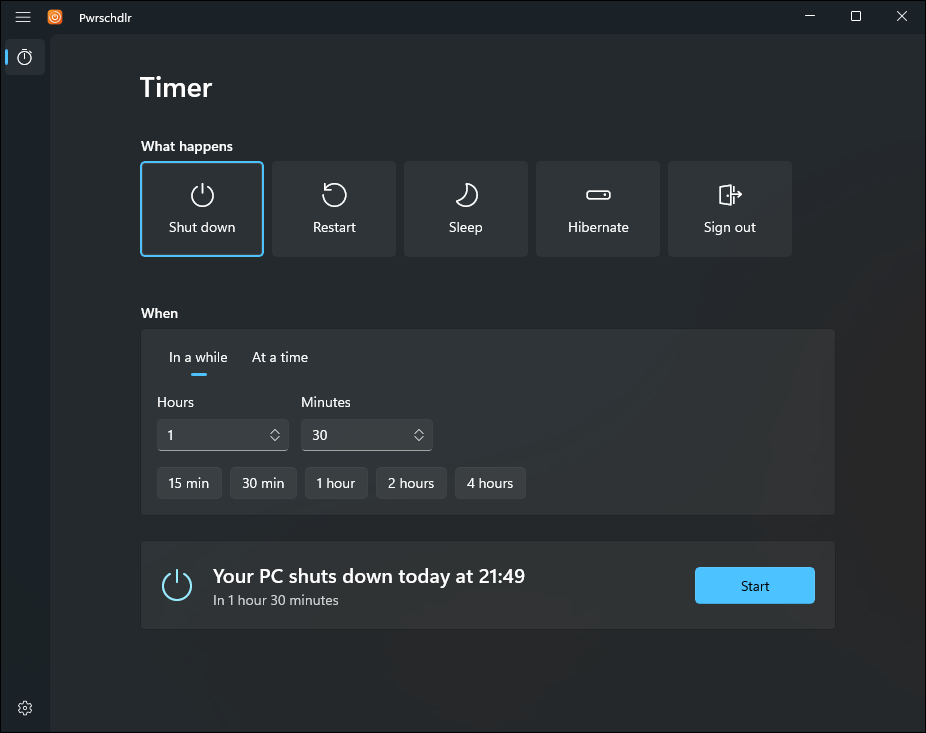Close the Pwrschdlr window

(902, 17)
